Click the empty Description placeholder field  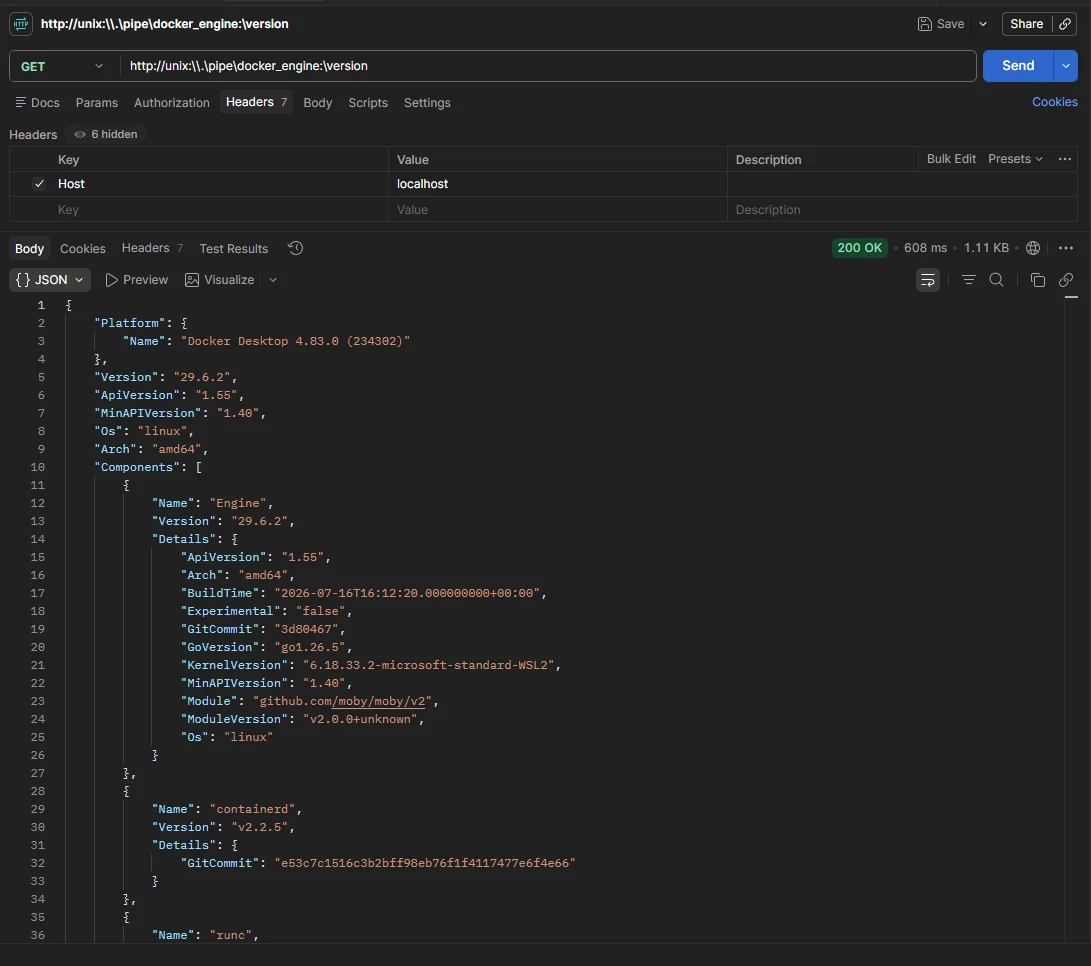[902, 209]
